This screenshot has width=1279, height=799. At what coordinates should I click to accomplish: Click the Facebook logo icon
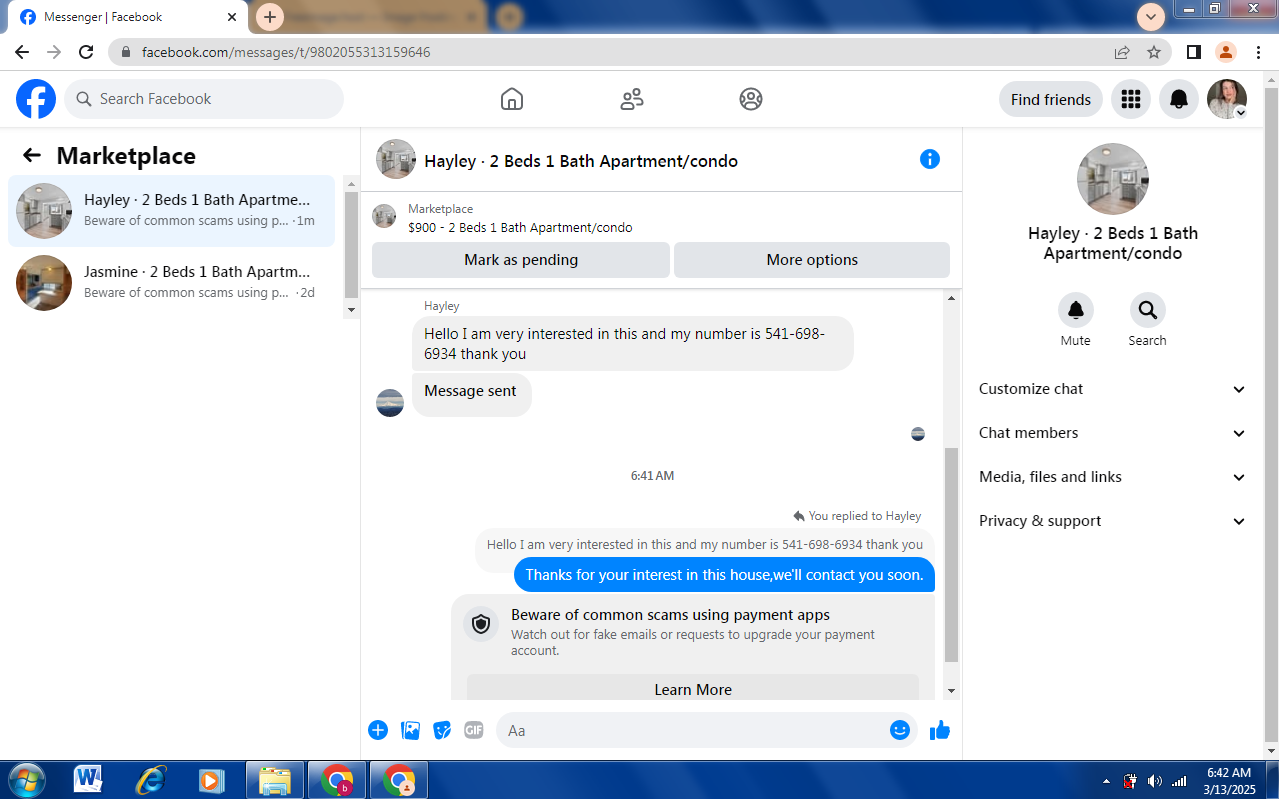[36, 99]
